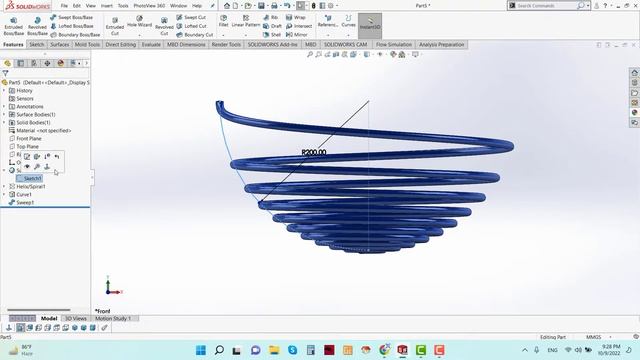Screen dimensions: 640x360
Task: Open the DimXpertManager panel tab
Action: [47, 63]
